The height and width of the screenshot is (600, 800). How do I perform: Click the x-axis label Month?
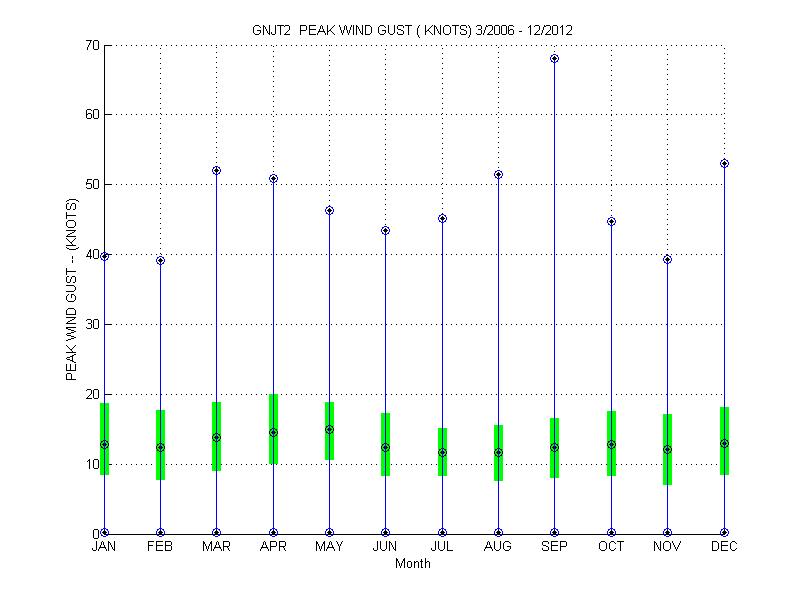412,563
